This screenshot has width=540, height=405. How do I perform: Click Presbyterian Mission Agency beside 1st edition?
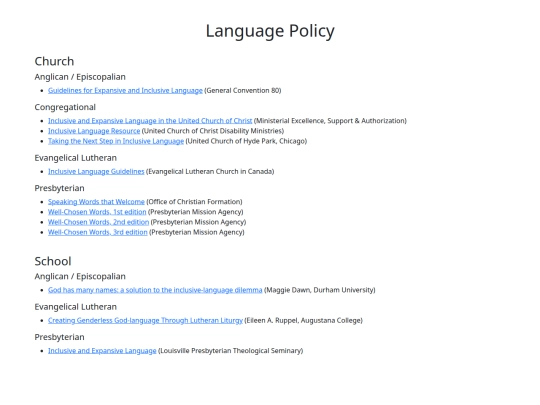point(196,212)
